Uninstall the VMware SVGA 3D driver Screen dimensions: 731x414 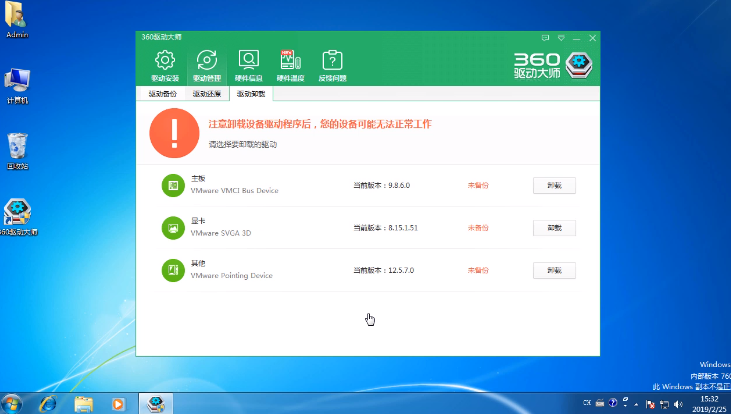tap(554, 228)
